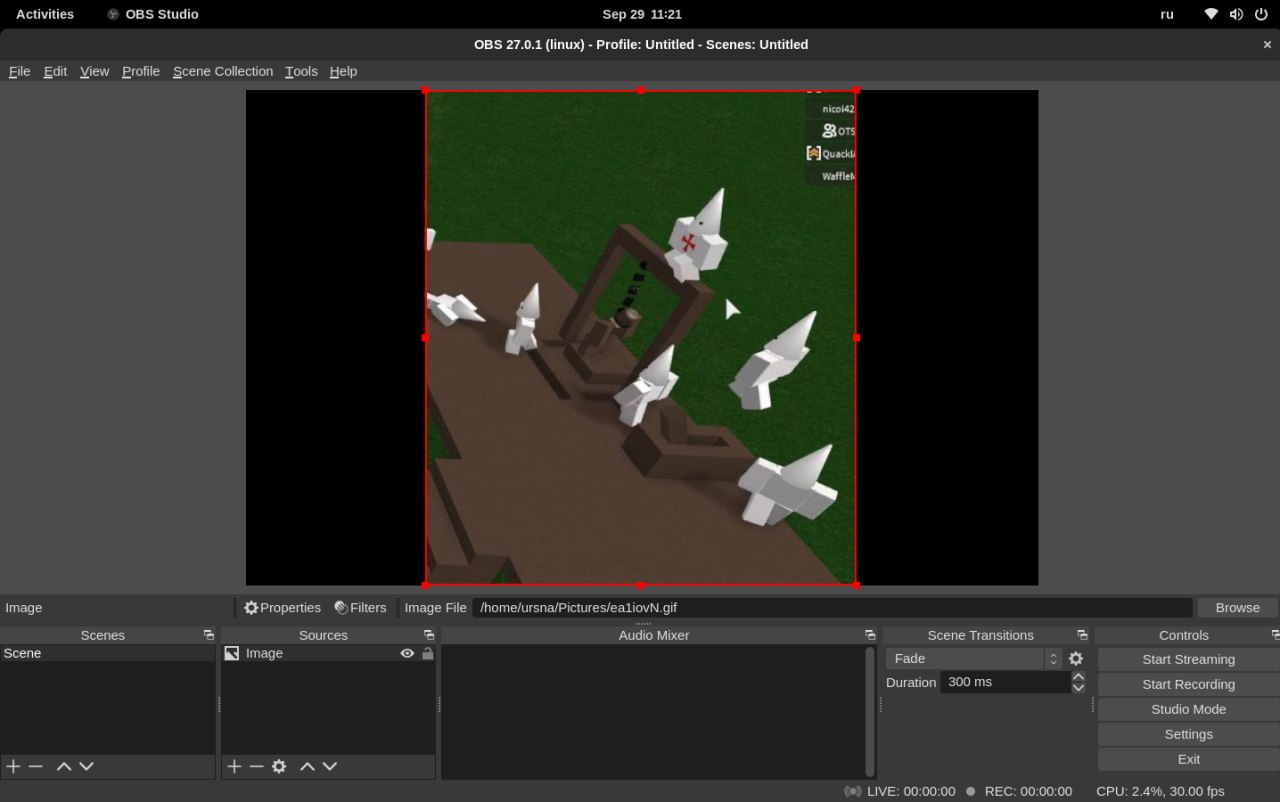Click the top-center red resize handle of the image

pos(641,90)
